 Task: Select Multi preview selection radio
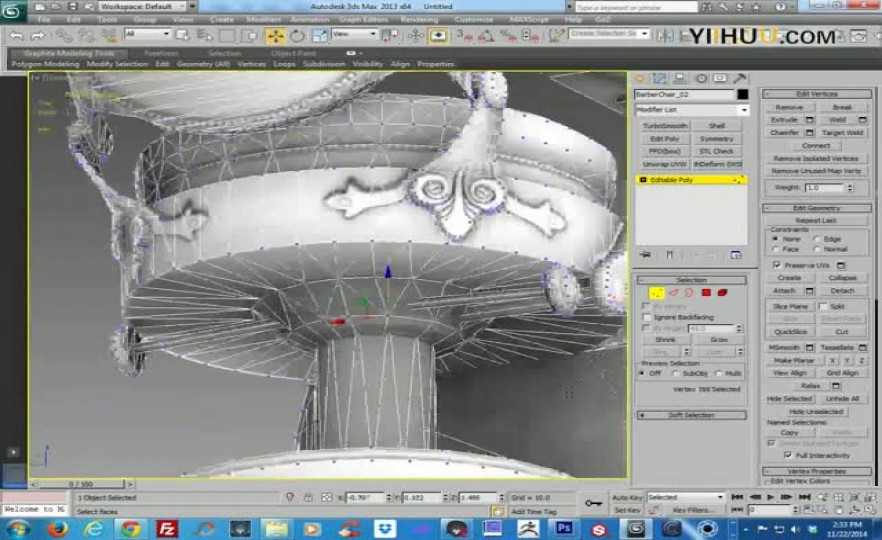(718, 374)
